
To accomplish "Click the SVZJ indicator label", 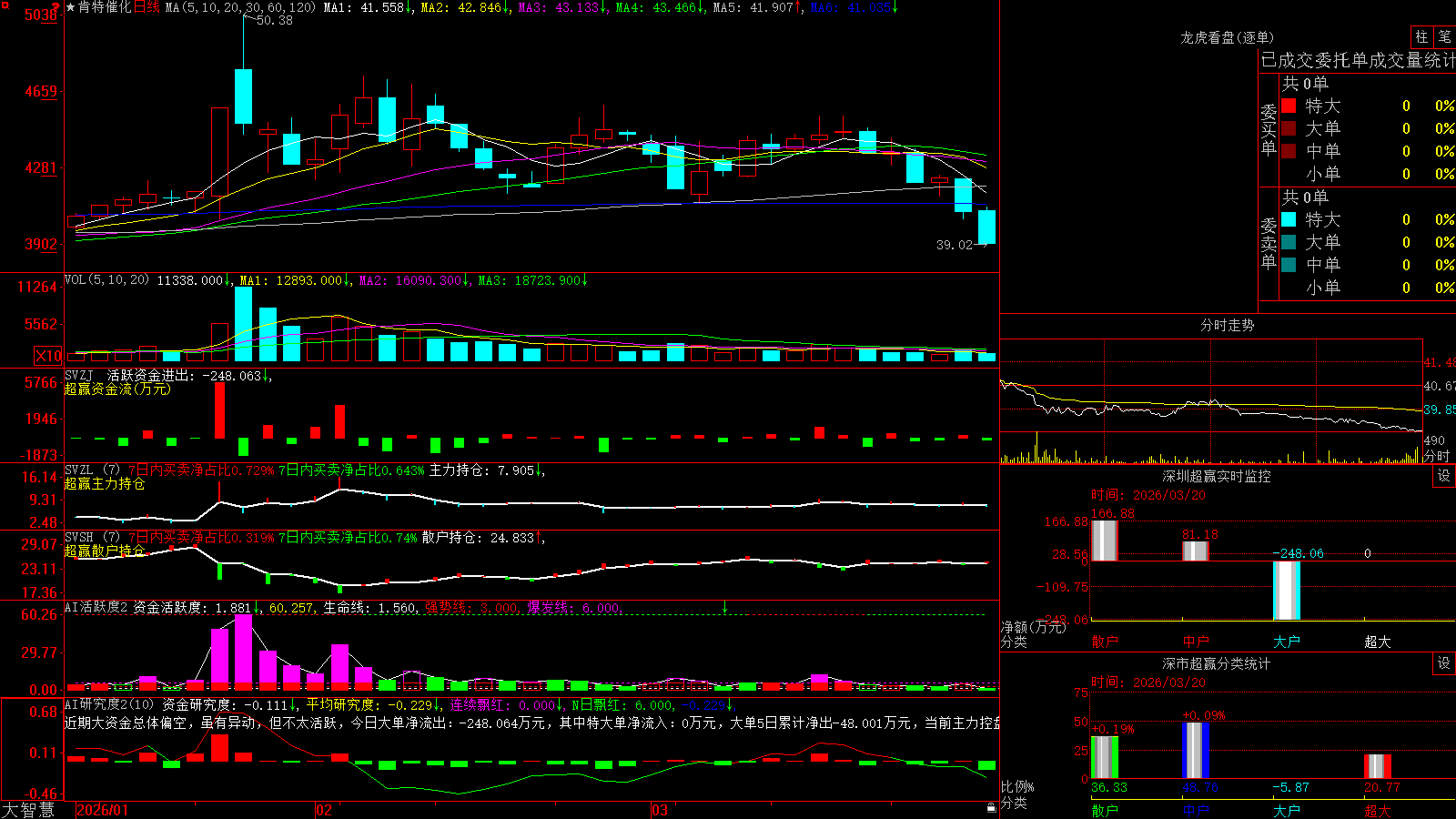I will [78, 375].
